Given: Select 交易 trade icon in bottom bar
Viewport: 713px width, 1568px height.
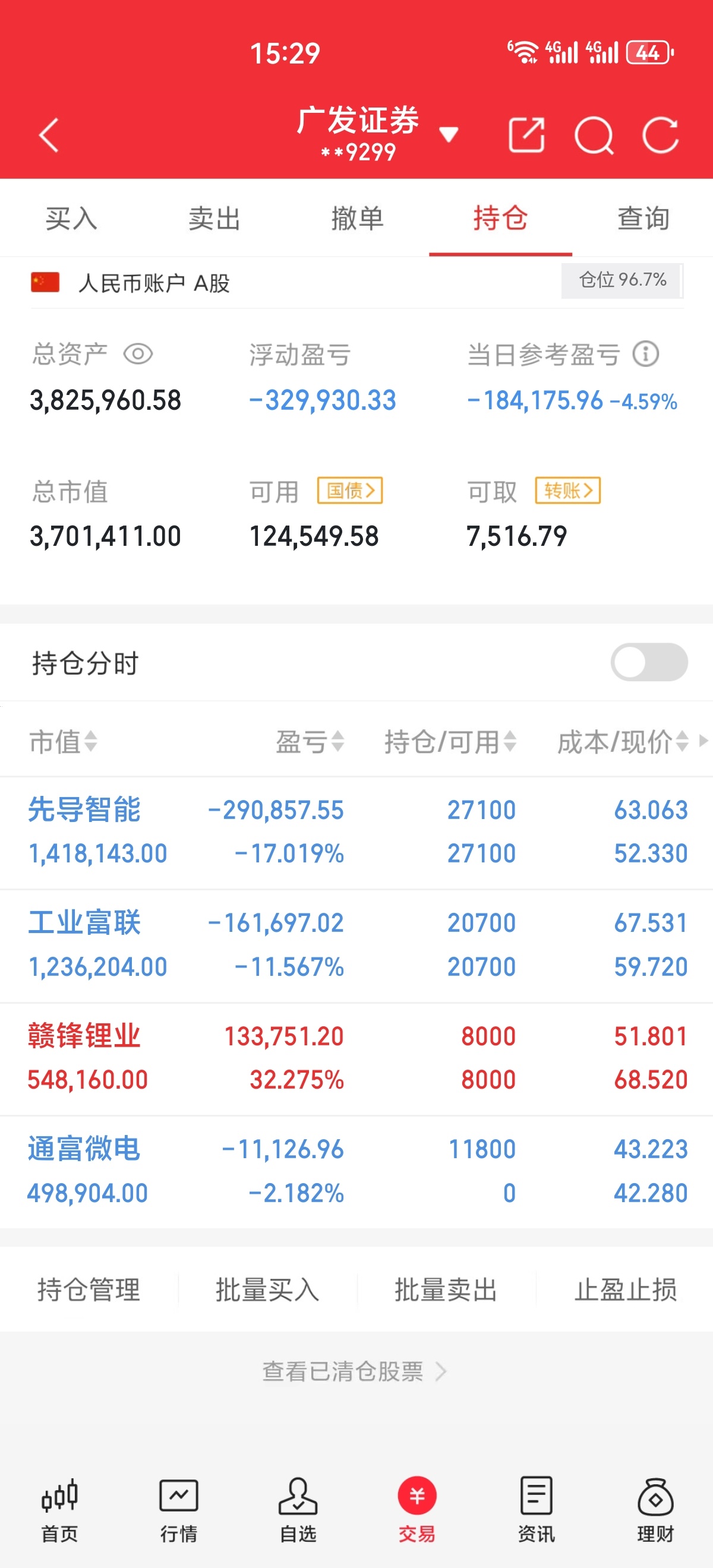Looking at the screenshot, I should tap(417, 1510).
